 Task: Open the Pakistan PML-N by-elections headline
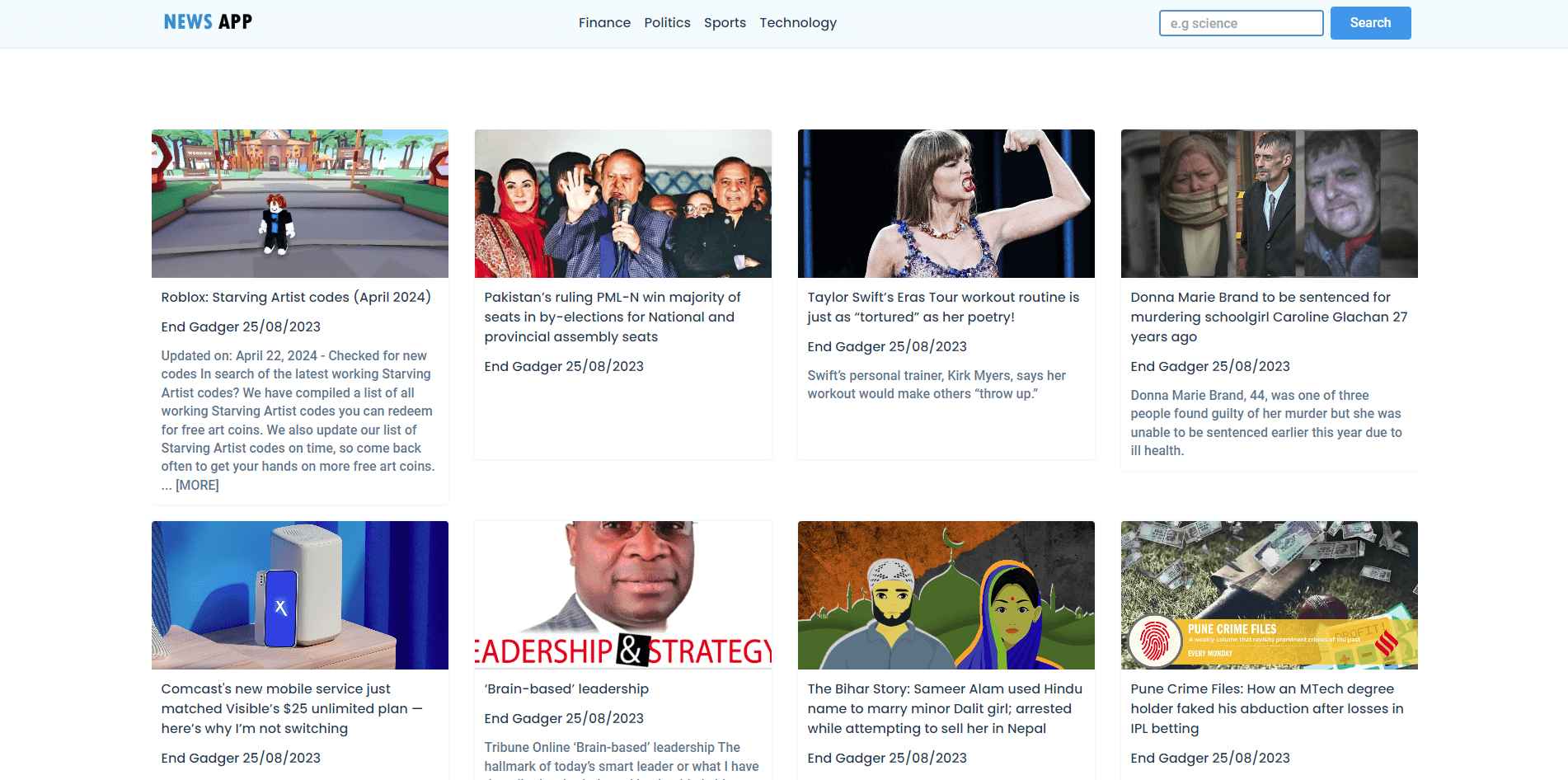612,317
